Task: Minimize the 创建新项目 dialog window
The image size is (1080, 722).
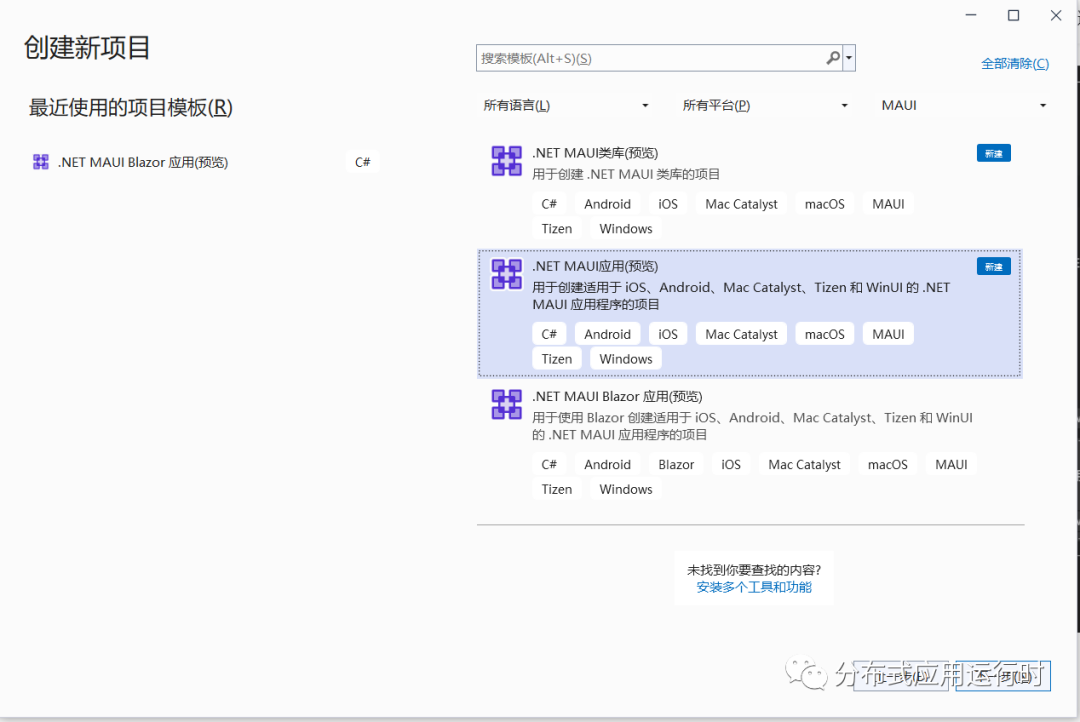Action: [970, 15]
